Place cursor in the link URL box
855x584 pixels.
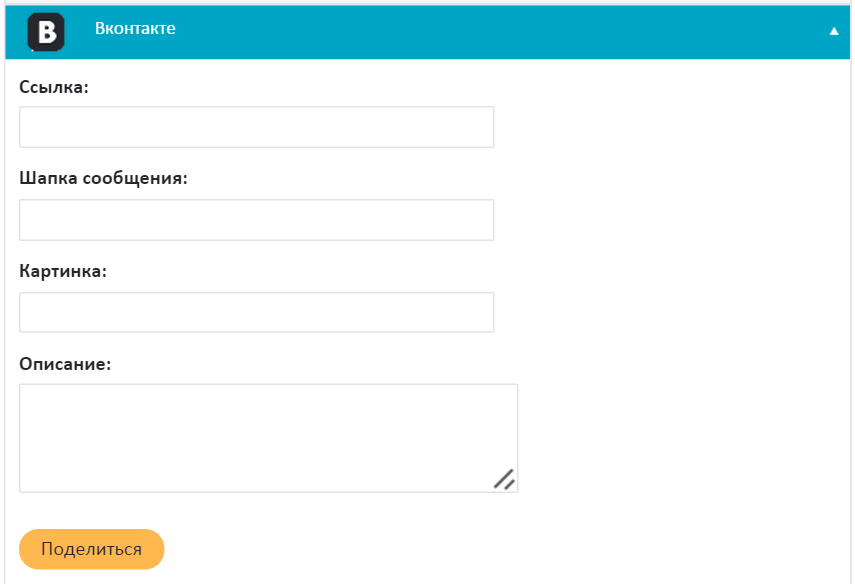pyautogui.click(x=256, y=127)
